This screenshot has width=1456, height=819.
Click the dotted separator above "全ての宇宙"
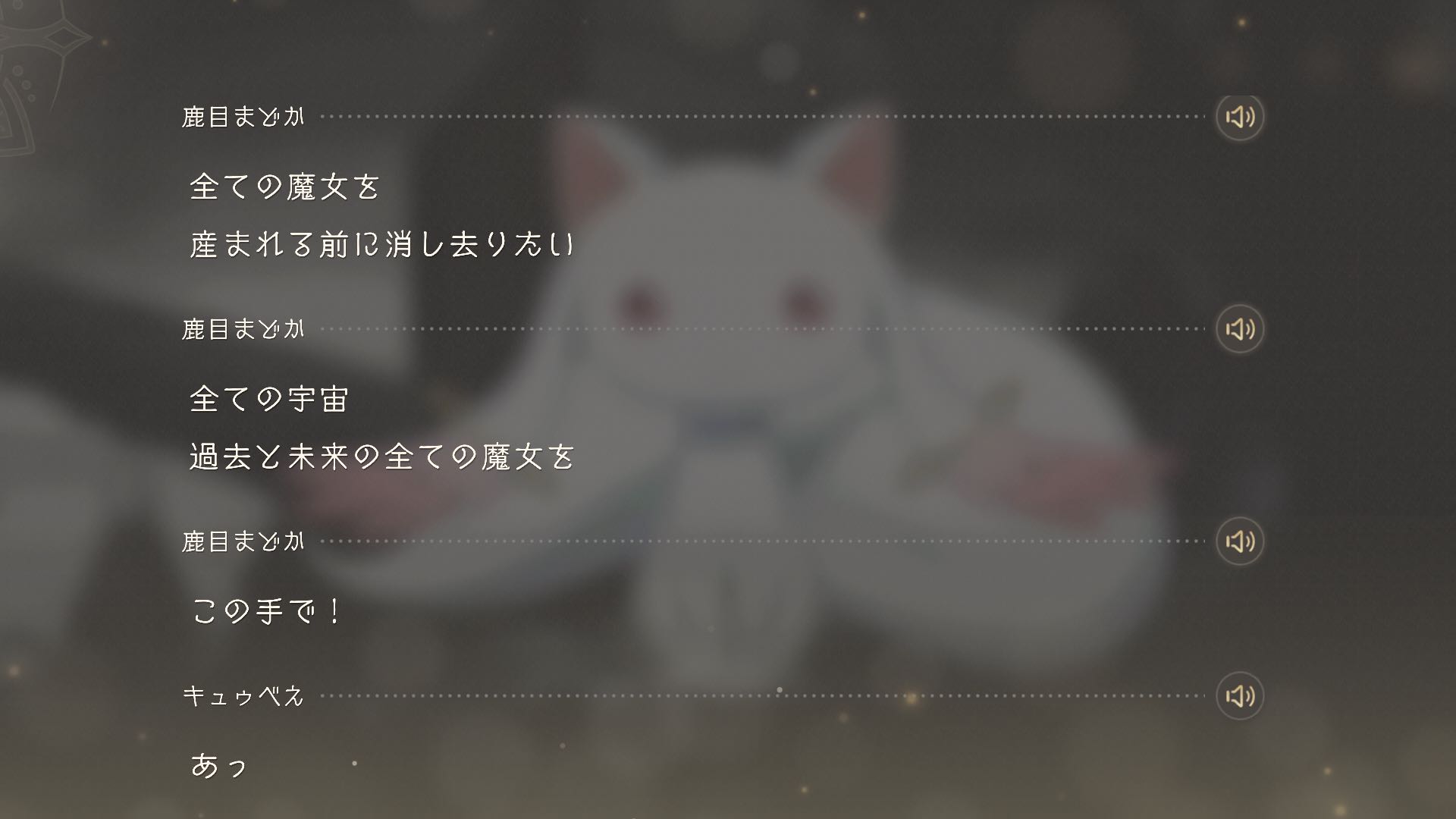click(763, 329)
